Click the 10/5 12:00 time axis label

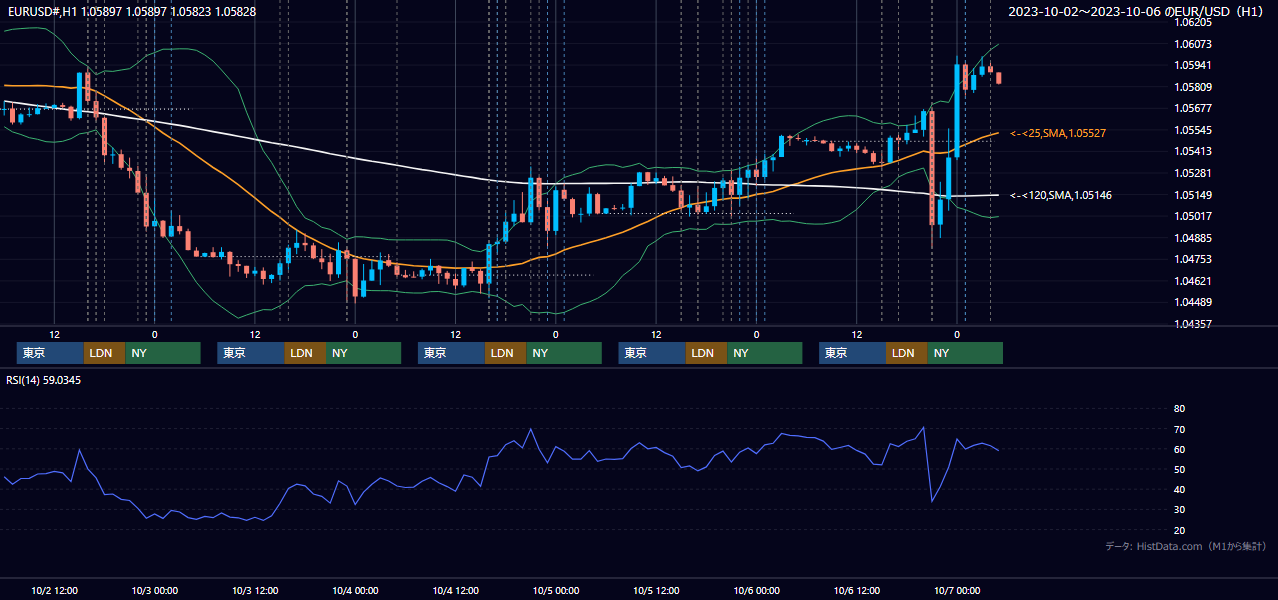tap(656, 591)
